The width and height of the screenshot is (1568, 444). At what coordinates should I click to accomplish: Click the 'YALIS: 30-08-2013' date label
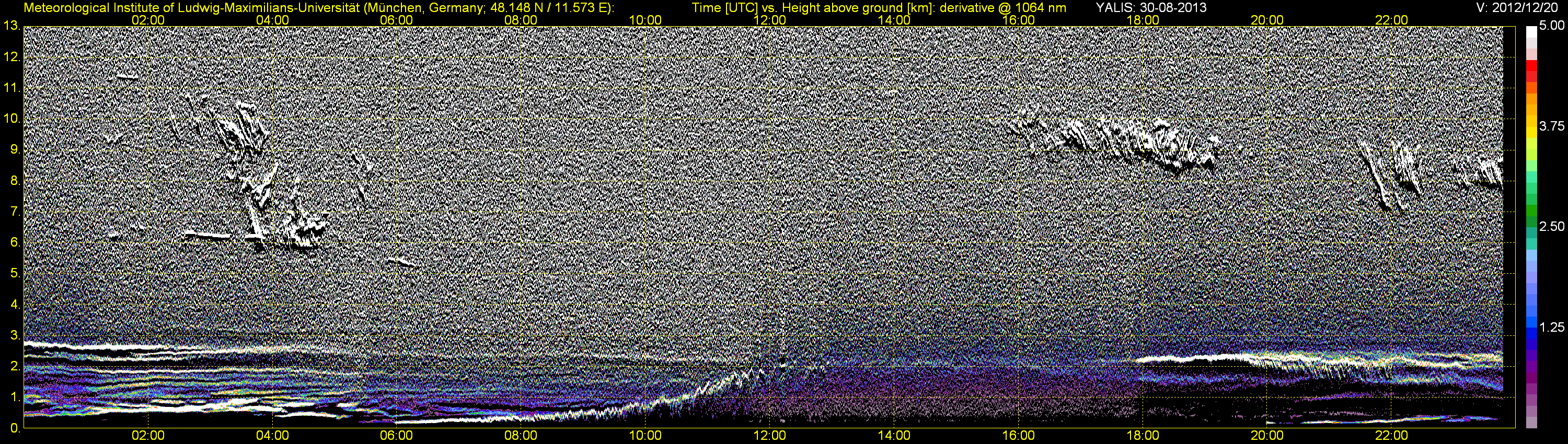[1151, 7]
